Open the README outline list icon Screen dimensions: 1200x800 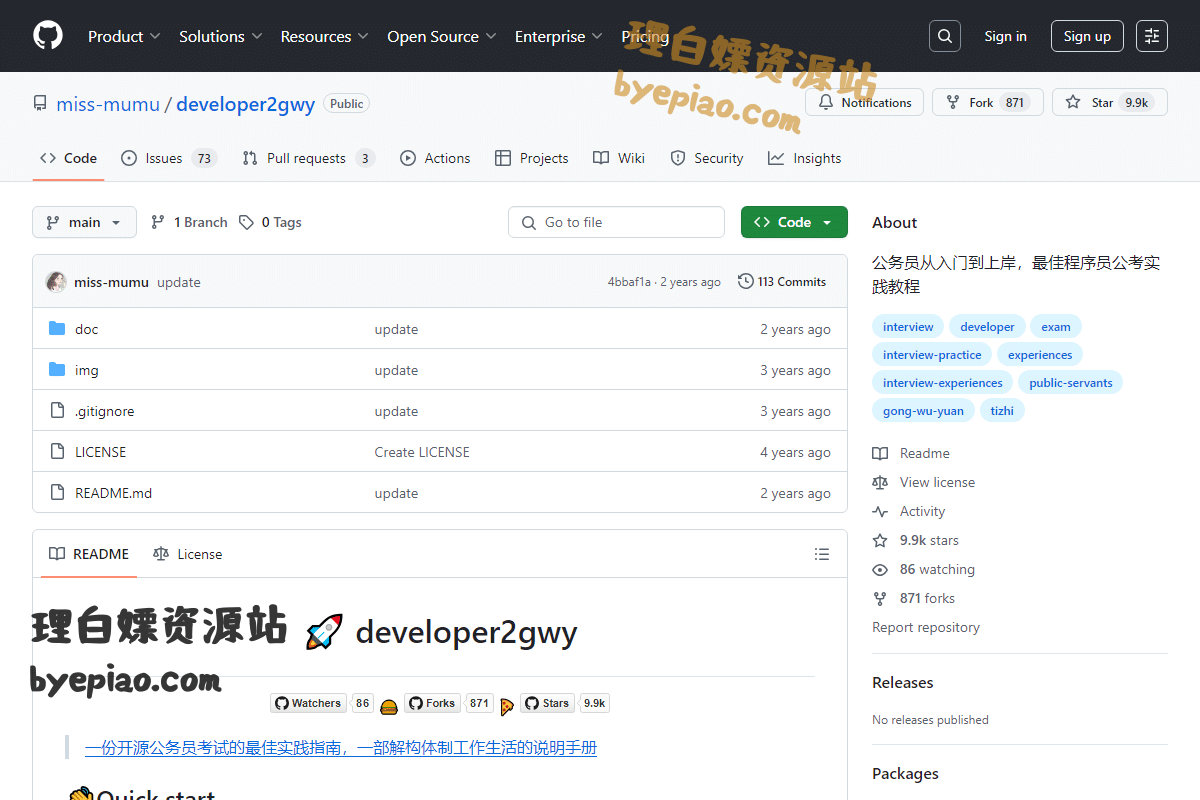[822, 554]
